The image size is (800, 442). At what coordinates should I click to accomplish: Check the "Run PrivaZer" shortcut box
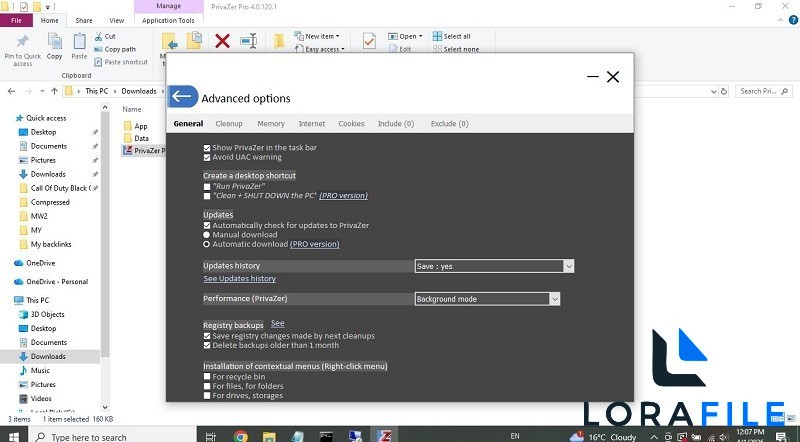point(207,187)
